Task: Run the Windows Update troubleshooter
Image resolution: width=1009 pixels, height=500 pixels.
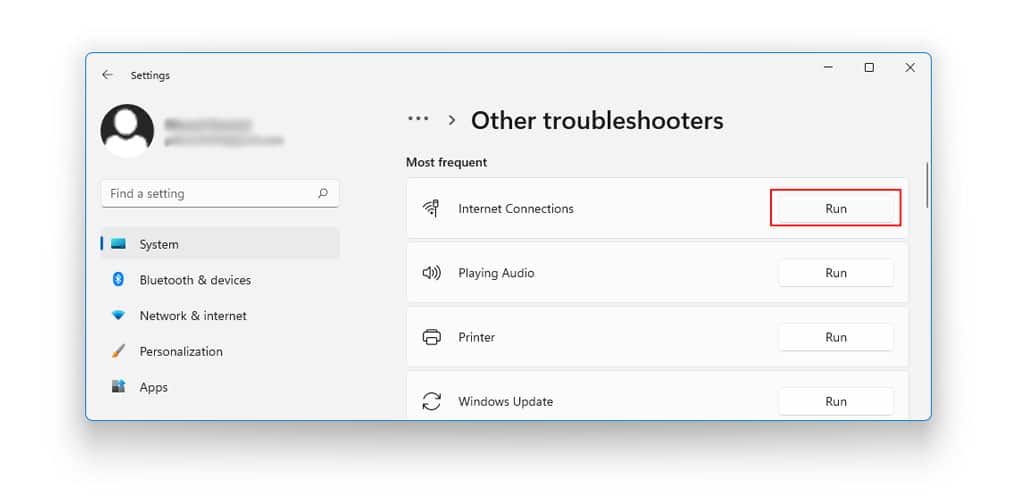Action: (x=836, y=402)
